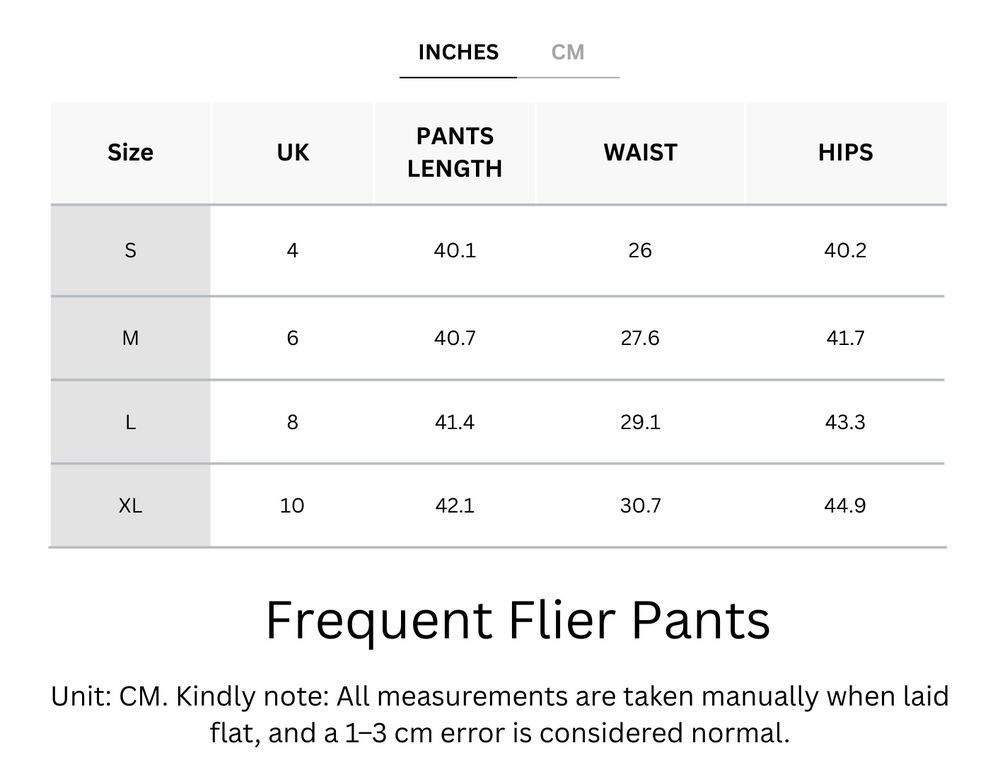Select the size XL row label
Screen dimensions: 1000x784
pyautogui.click(x=130, y=505)
